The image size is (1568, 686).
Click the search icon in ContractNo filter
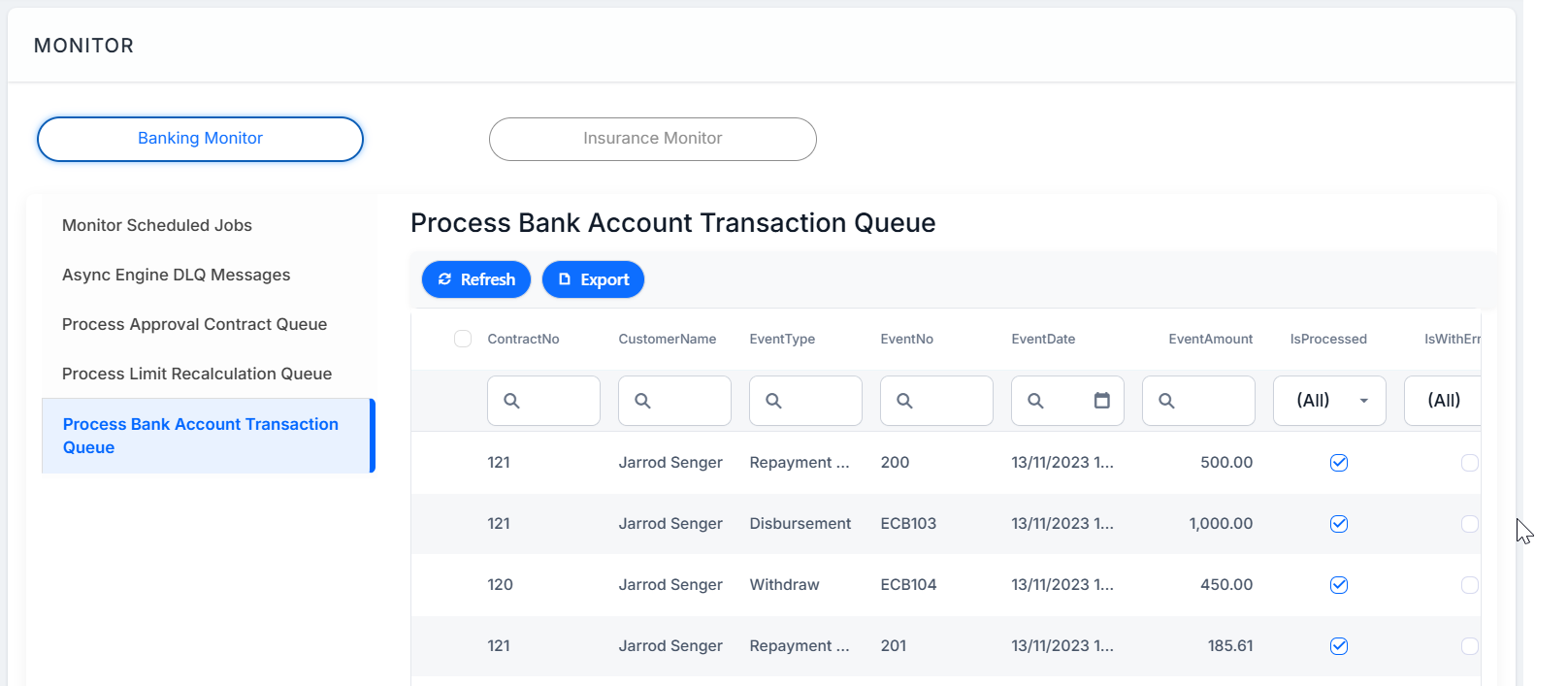511,401
